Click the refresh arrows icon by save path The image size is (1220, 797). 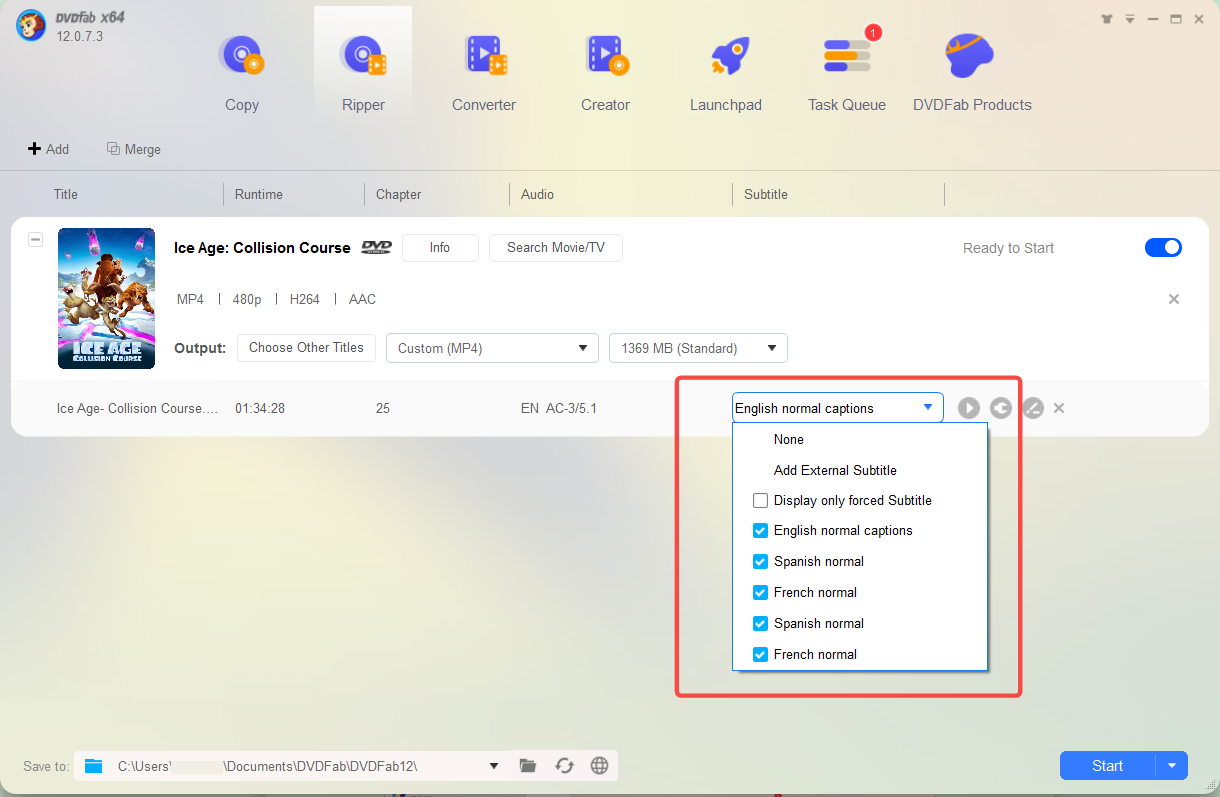coord(564,766)
